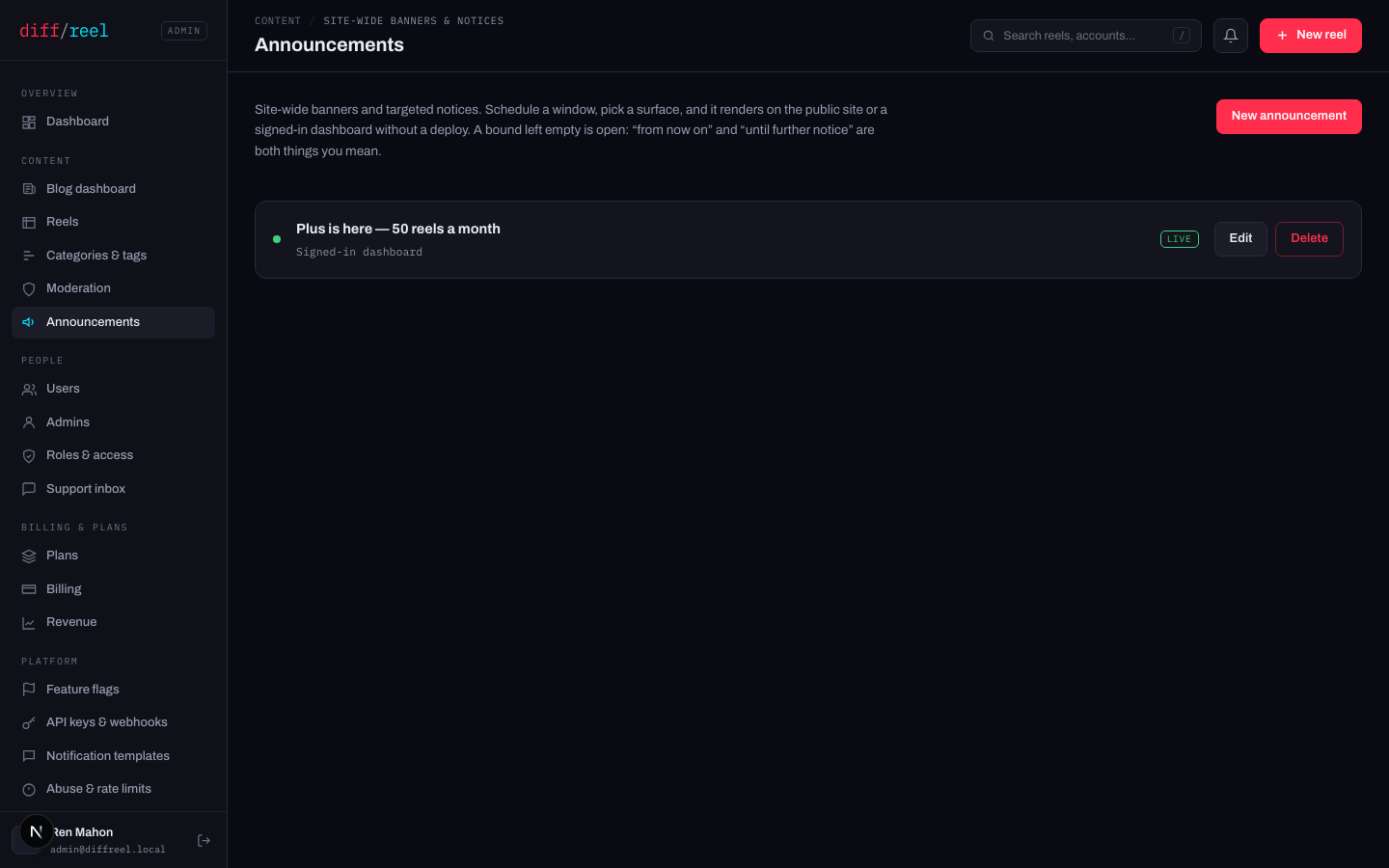Click the Revenue chart icon
The width and height of the screenshot is (1389, 868).
29,623
